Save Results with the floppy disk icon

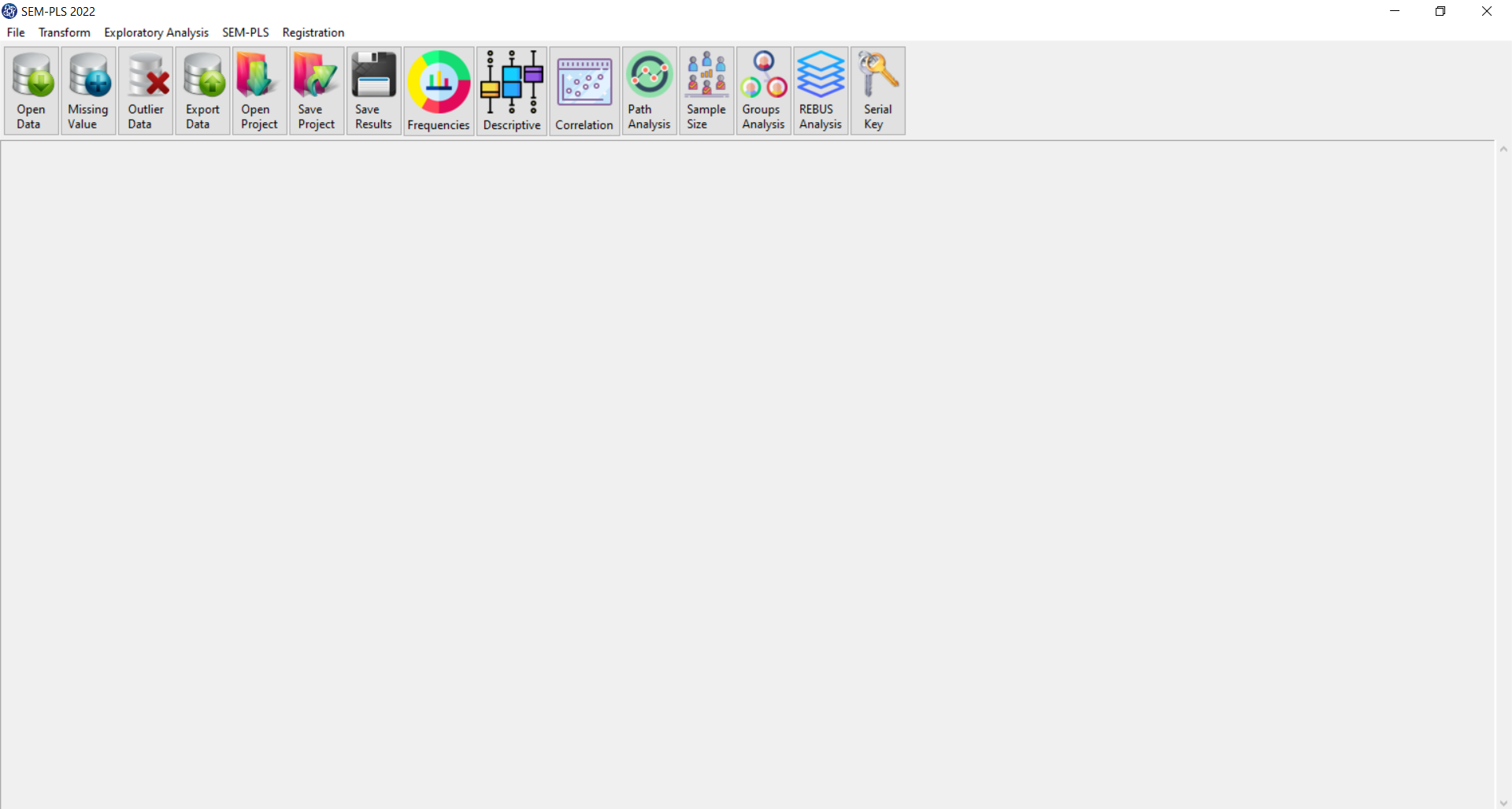pyautogui.click(x=374, y=91)
